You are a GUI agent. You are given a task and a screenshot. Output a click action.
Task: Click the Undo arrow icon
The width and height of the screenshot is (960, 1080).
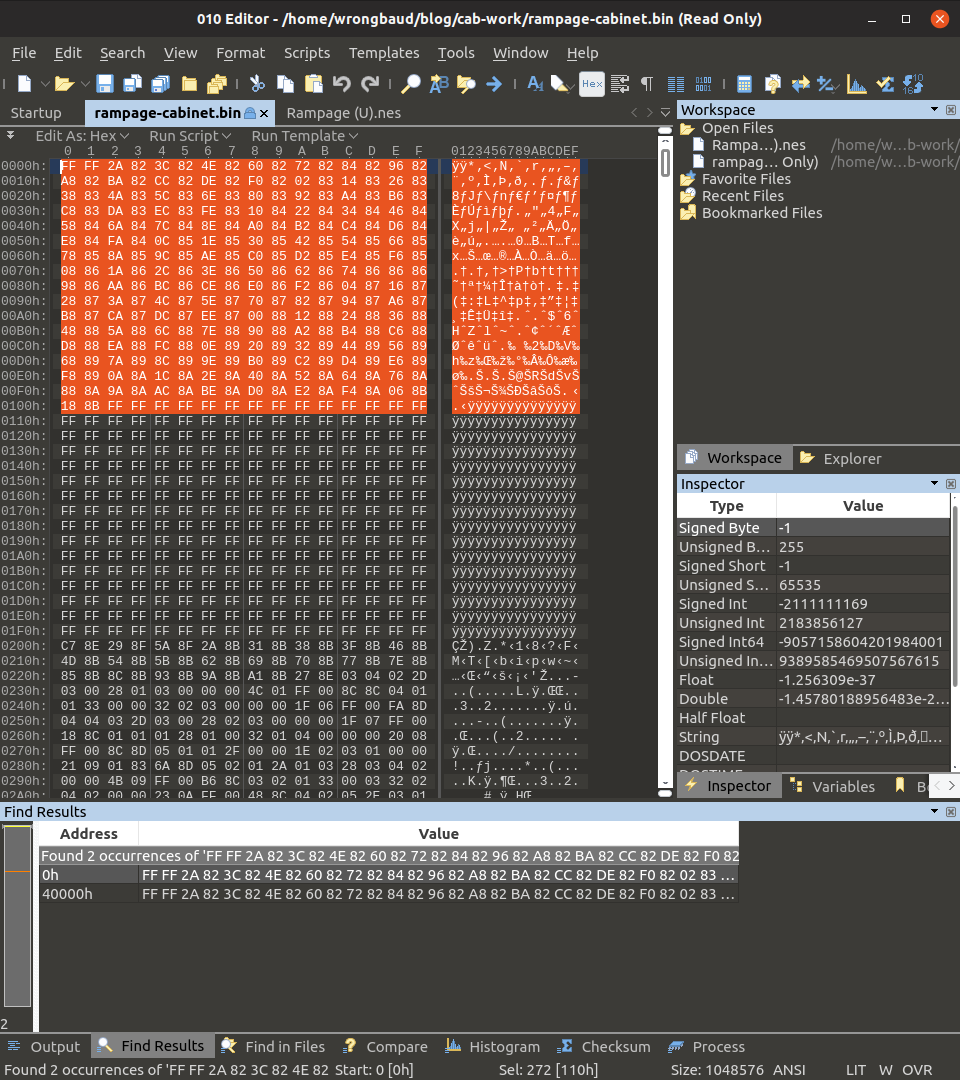pyautogui.click(x=342, y=84)
